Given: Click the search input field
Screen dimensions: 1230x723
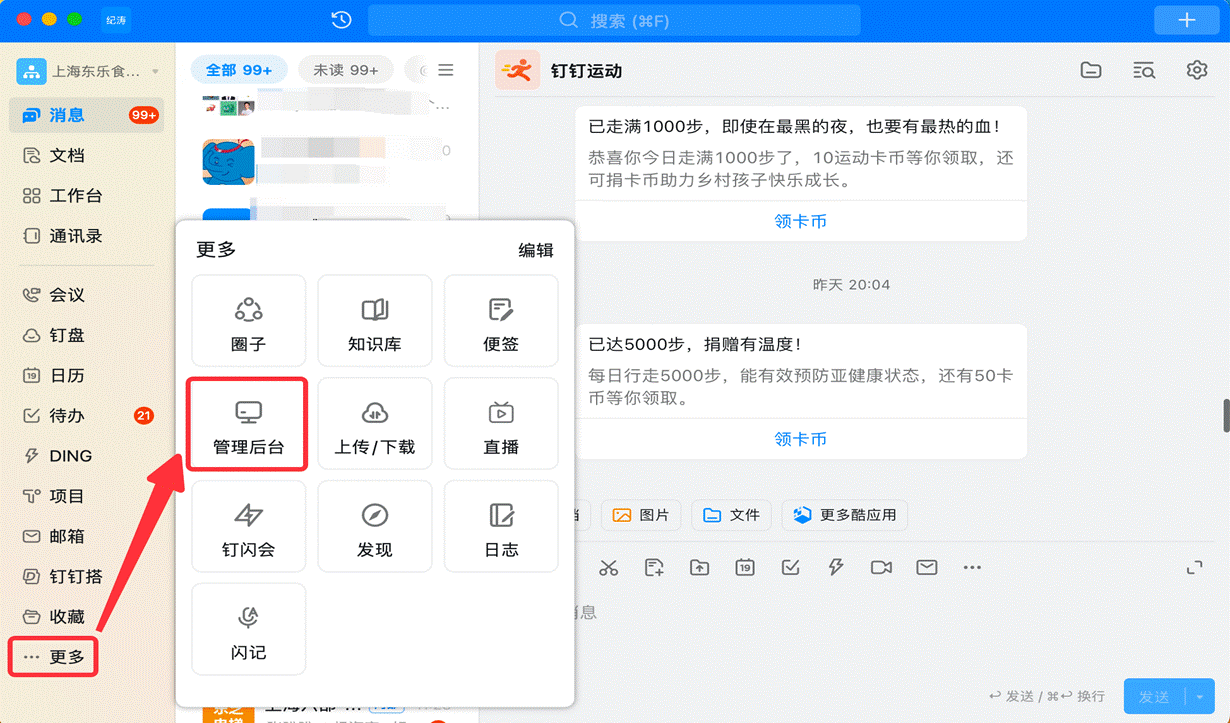Looking at the screenshot, I should (614, 20).
